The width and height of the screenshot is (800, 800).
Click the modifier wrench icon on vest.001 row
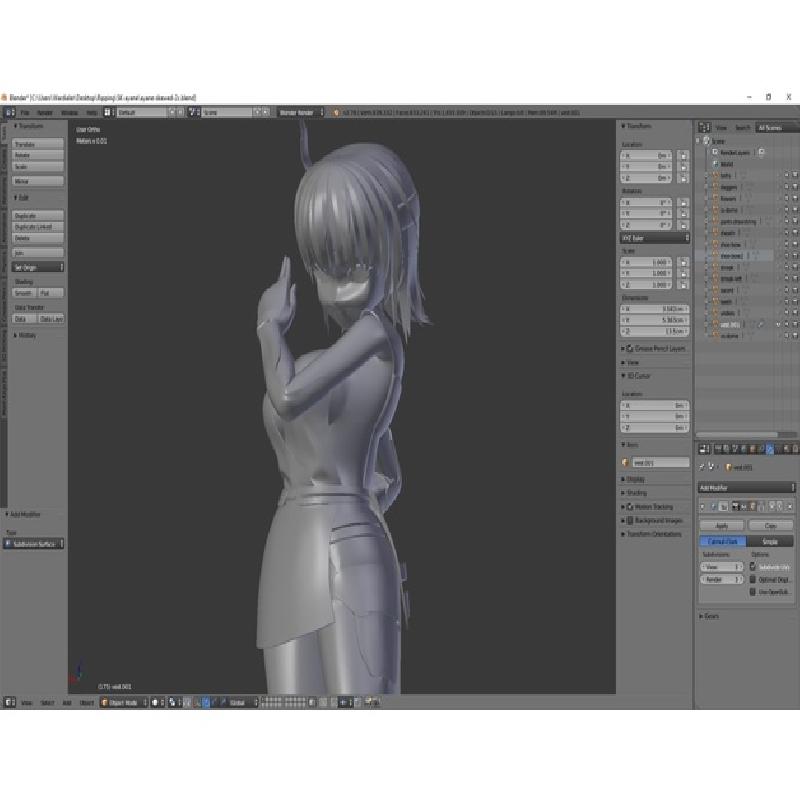click(761, 324)
